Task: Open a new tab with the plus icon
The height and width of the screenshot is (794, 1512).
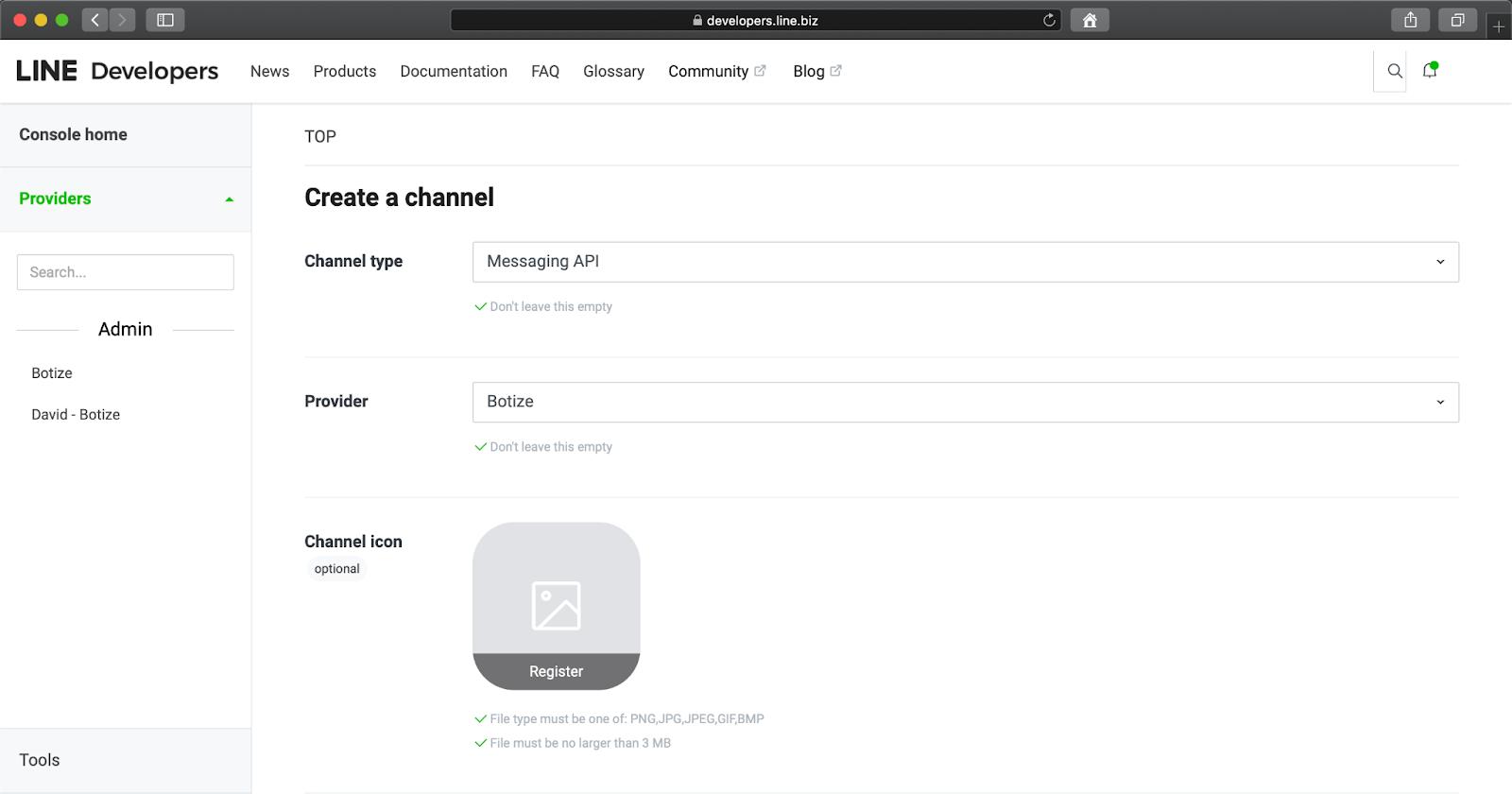Action: click(1499, 26)
